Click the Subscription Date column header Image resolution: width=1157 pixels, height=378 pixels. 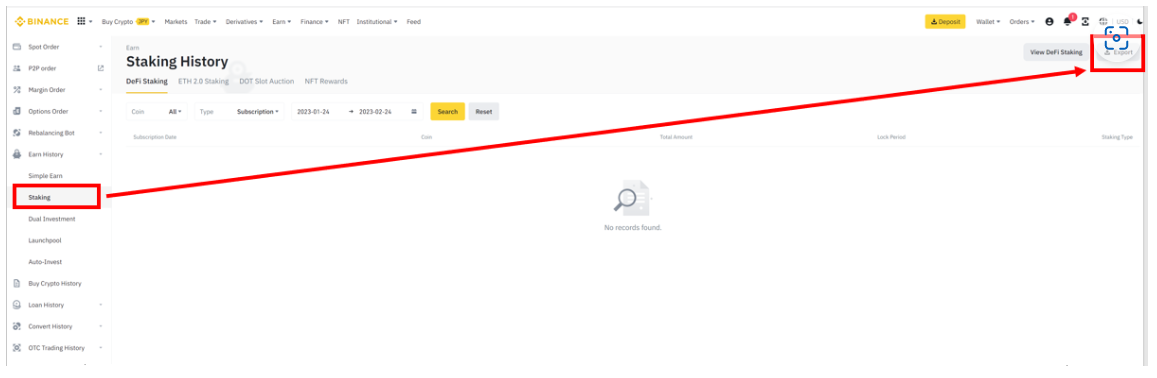155,137
